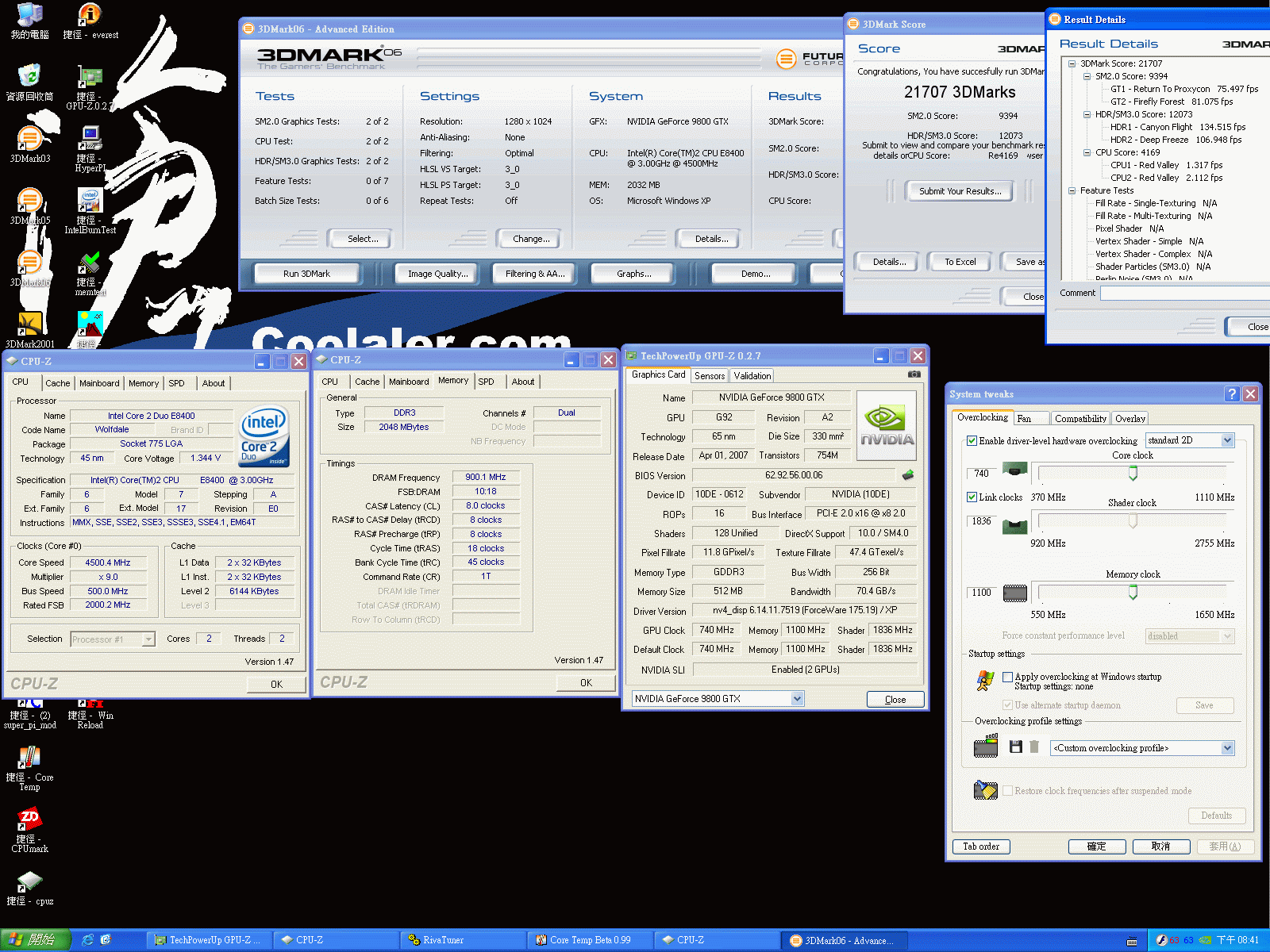Image resolution: width=1270 pixels, height=952 pixels.
Task: Launch Internet Explorer from quick launch
Action: [x=87, y=940]
